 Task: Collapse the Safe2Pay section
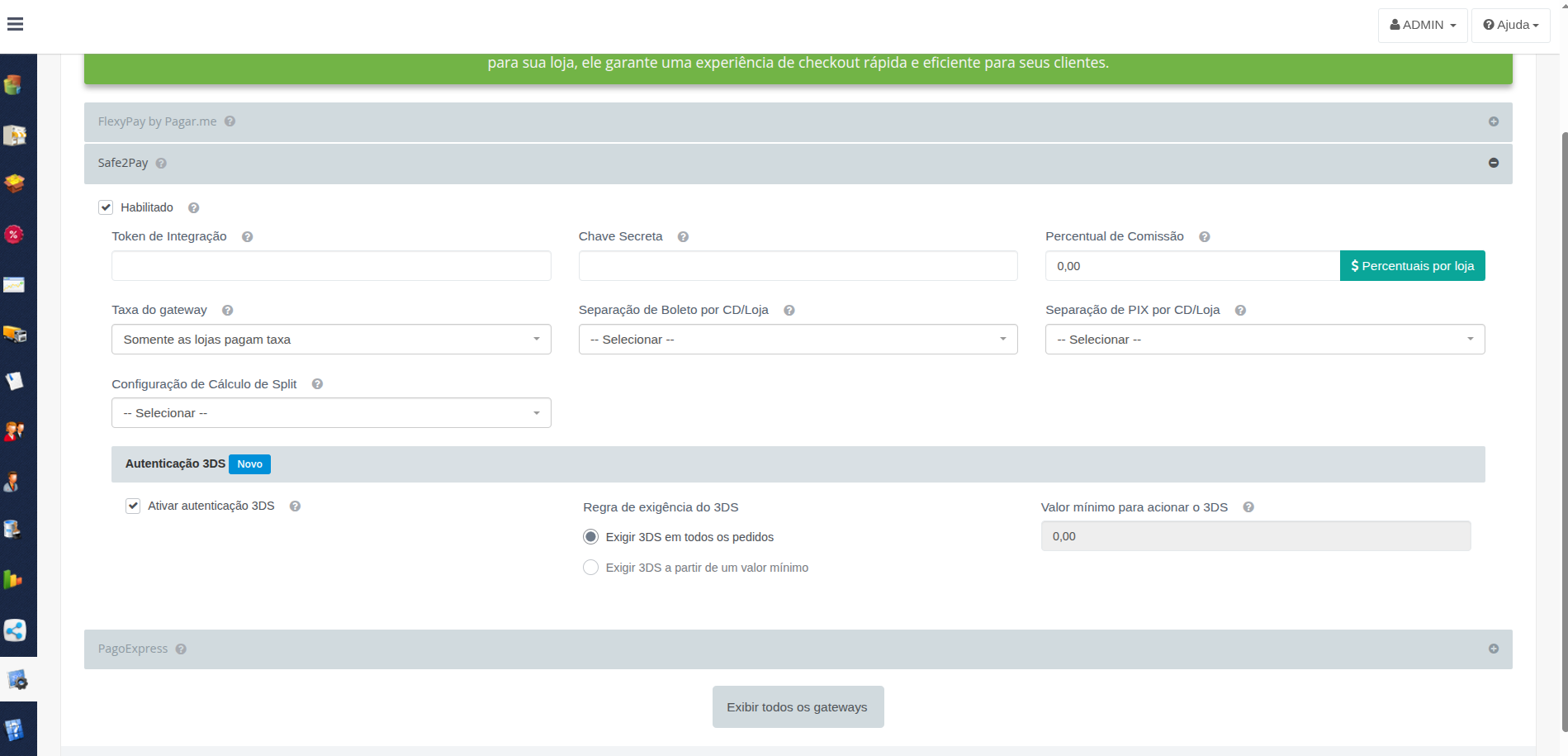click(1493, 163)
